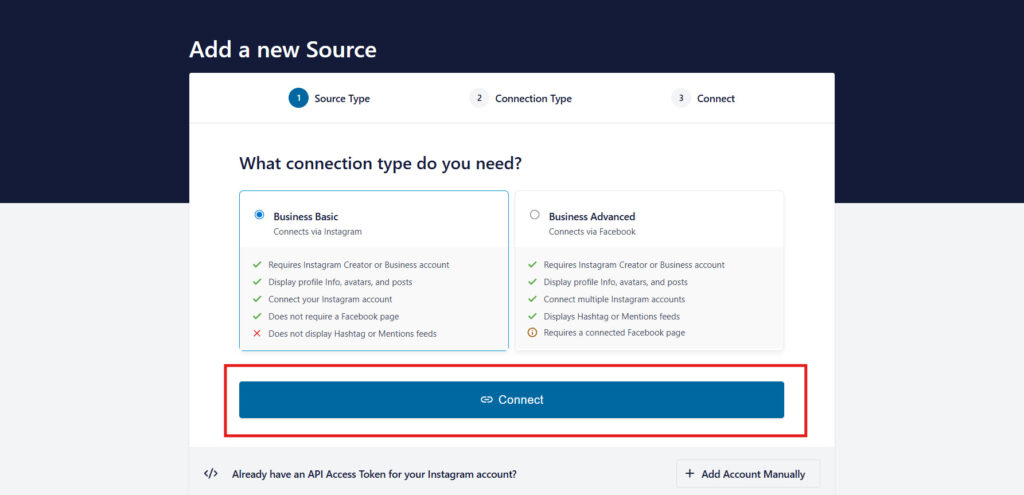Click green check beside Connect your Instagram account

pos(257,300)
